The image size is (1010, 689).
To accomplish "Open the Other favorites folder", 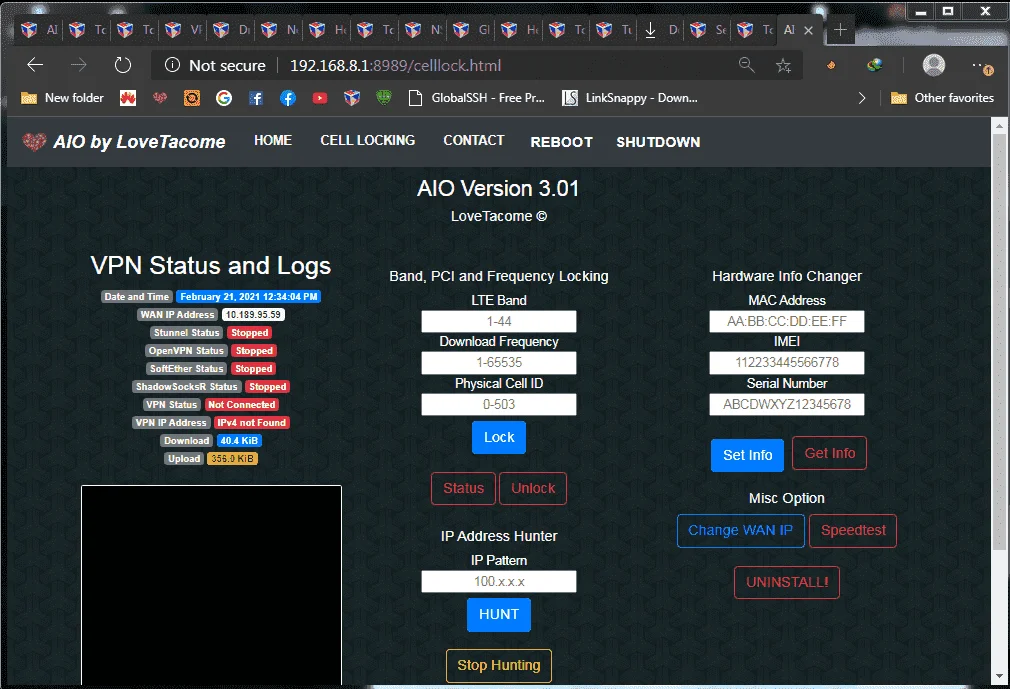I will coord(942,98).
